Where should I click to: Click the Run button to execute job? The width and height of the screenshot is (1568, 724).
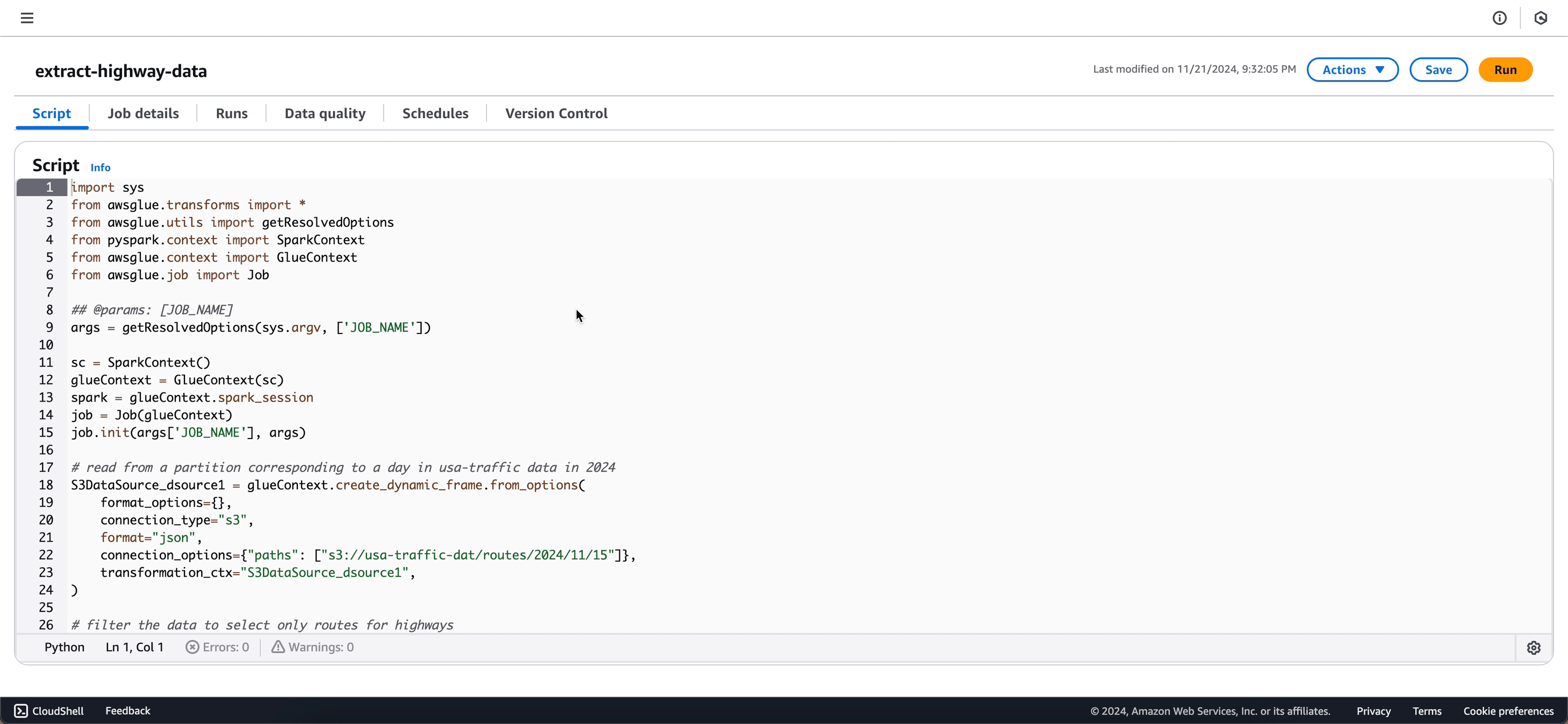(x=1506, y=70)
